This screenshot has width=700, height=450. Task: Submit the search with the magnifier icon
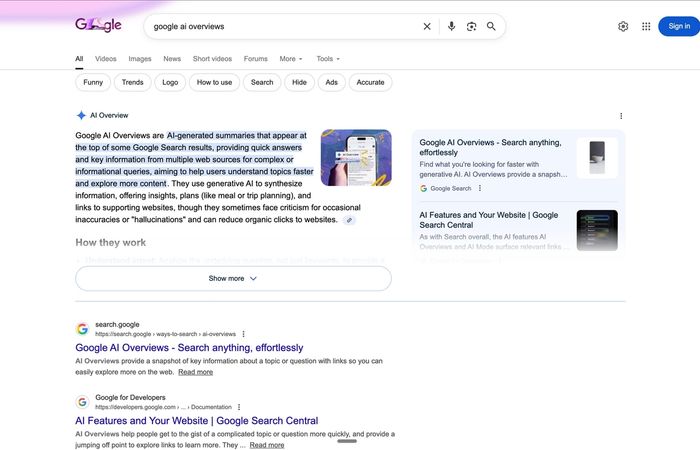(491, 26)
